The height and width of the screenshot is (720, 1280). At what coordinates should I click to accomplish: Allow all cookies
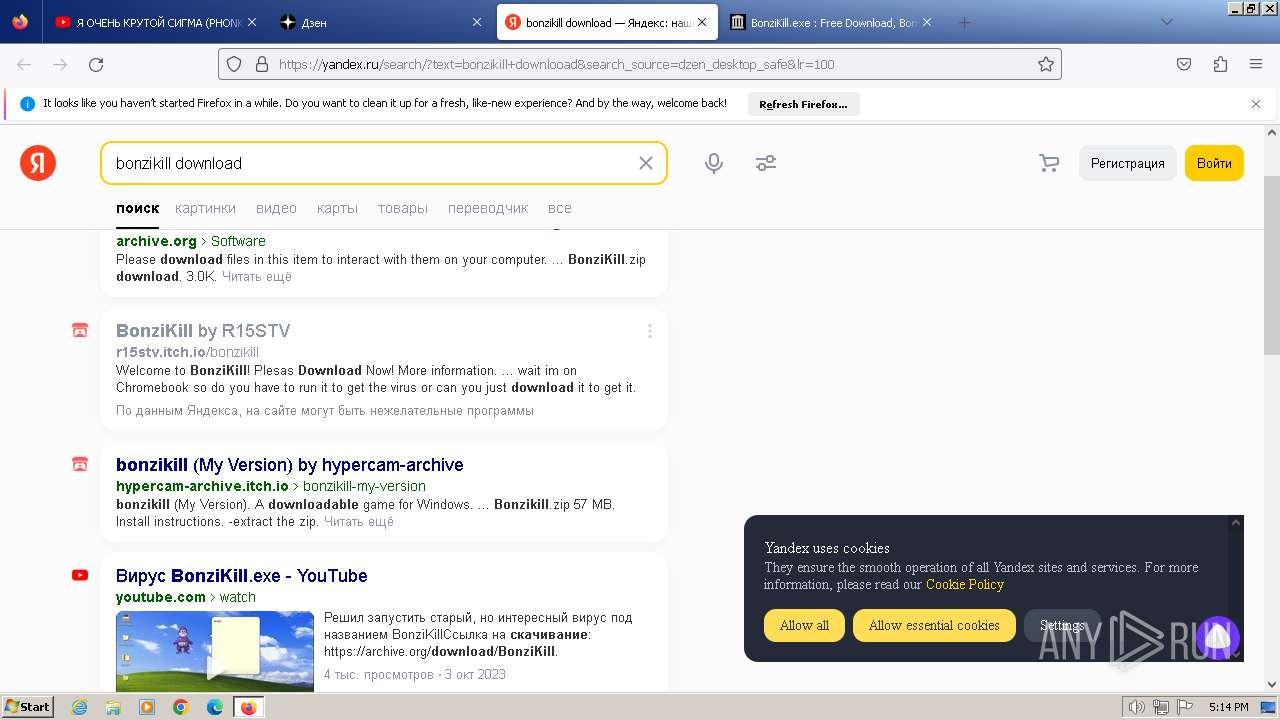pos(804,625)
